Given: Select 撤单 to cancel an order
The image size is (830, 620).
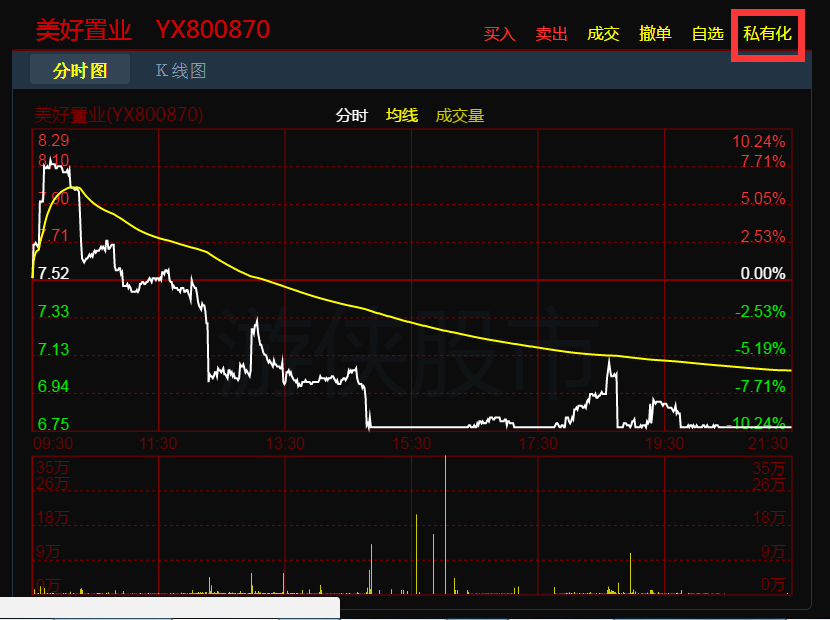Looking at the screenshot, I should (655, 34).
